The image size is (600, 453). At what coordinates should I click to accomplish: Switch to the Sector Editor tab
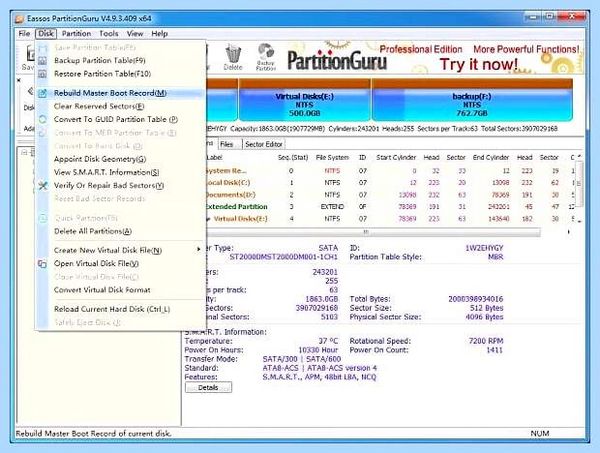click(264, 144)
